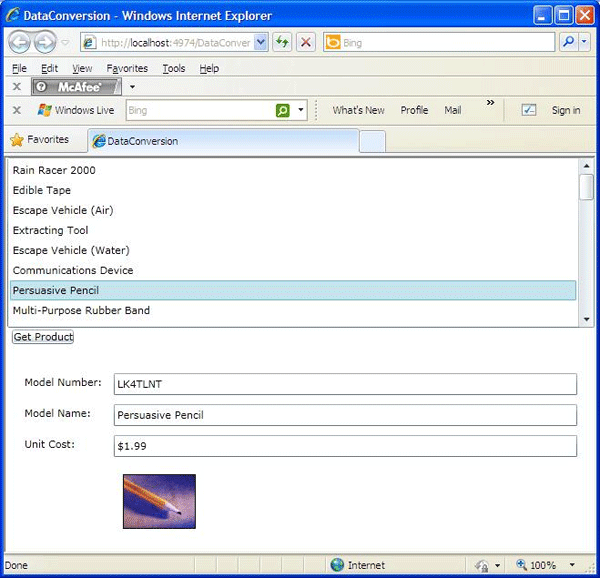Switch to the DataConversion tab

(223, 141)
